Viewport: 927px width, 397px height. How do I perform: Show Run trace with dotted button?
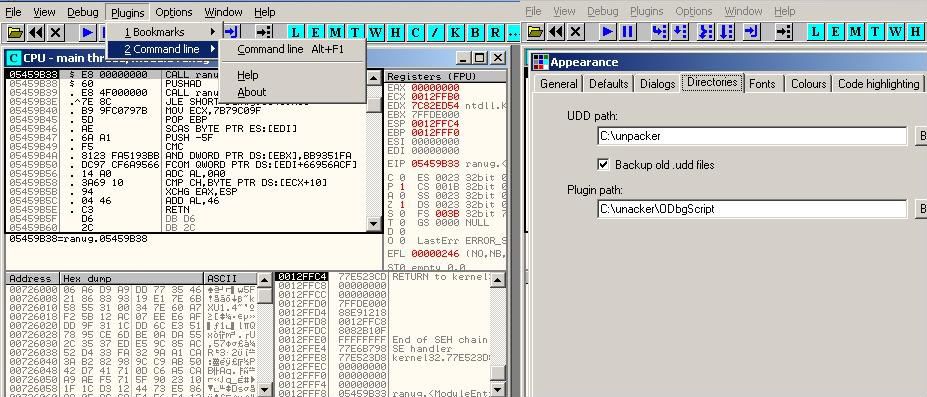[x=513, y=32]
